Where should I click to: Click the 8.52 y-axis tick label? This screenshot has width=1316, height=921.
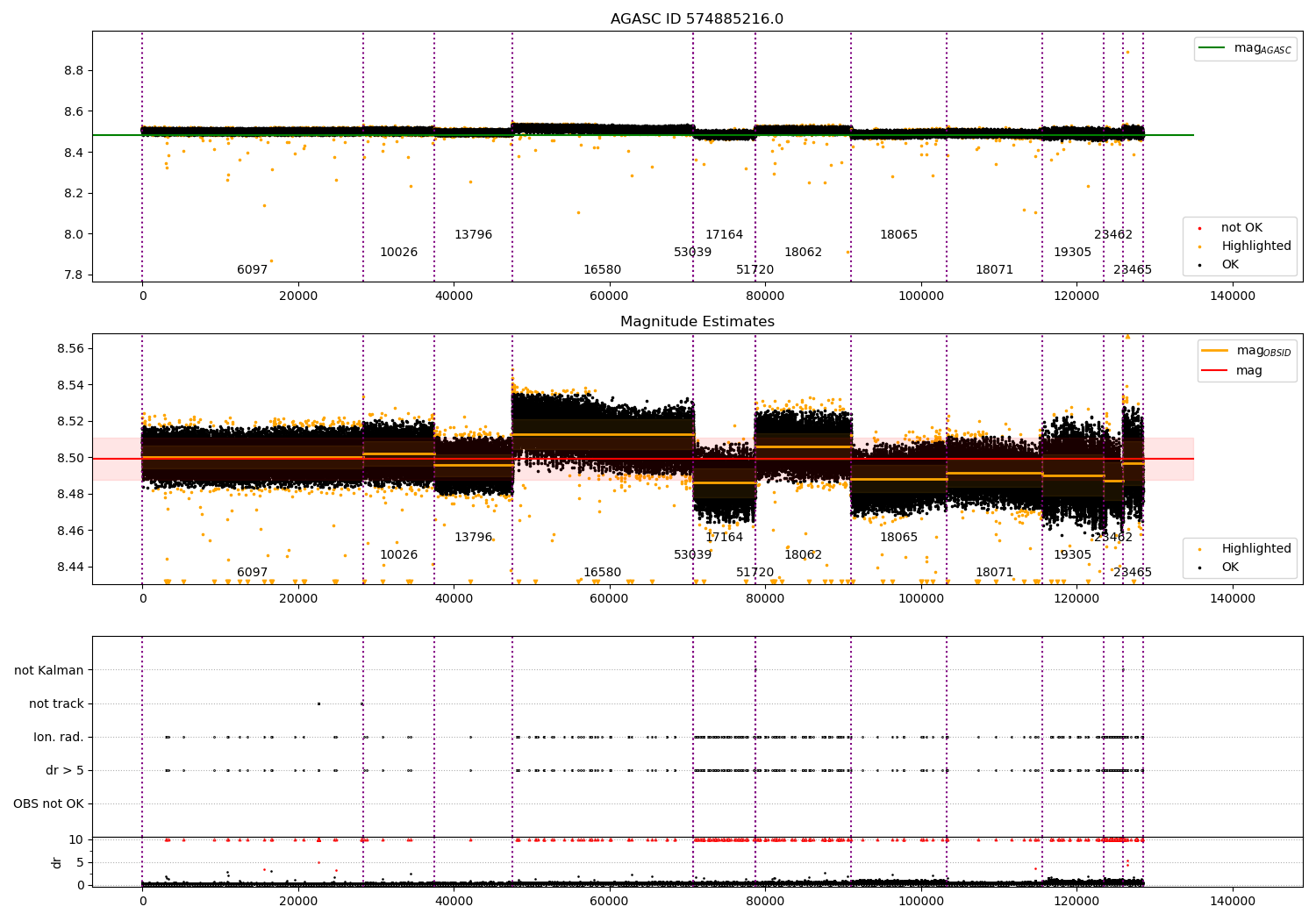pyautogui.click(x=70, y=422)
